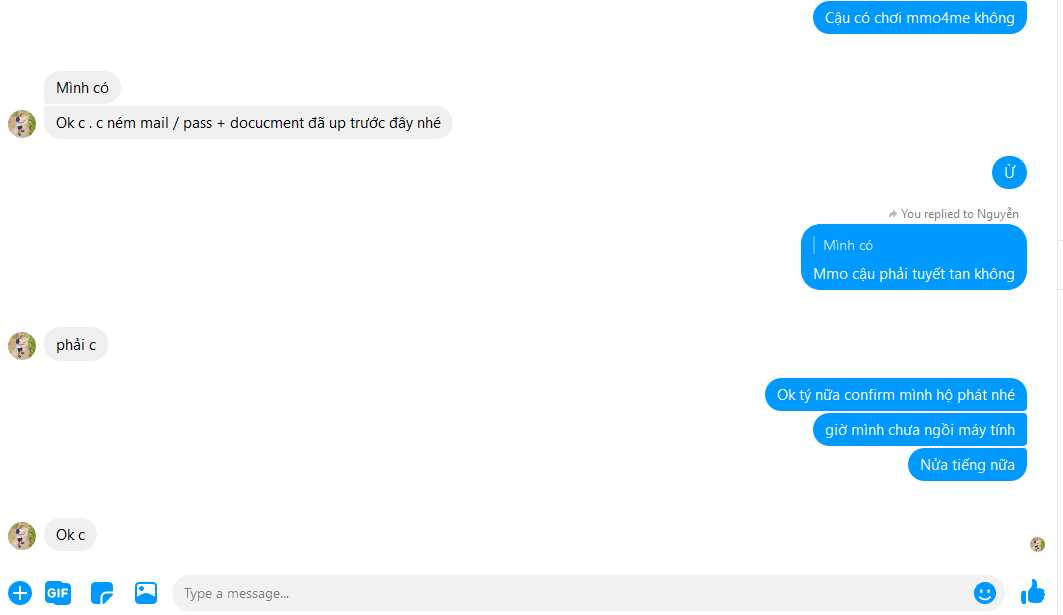The image size is (1063, 615).
Task: Send a thumbs-up like
Action: pyautogui.click(x=1033, y=592)
